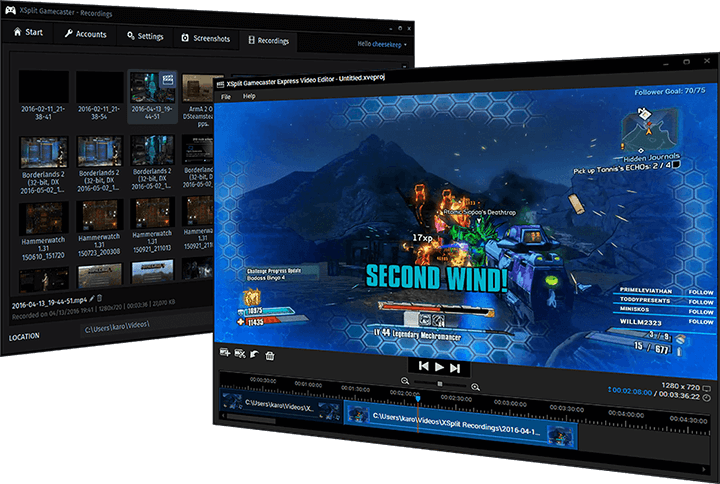Click the clock icon beside the total duration
The height and width of the screenshot is (484, 720).
tap(707, 398)
